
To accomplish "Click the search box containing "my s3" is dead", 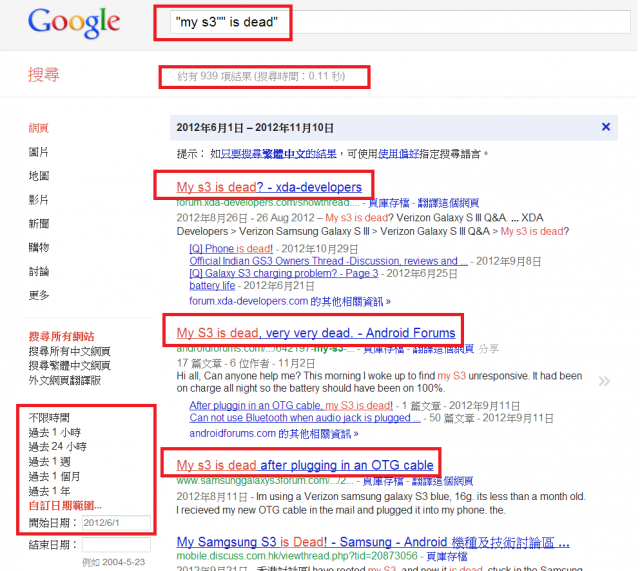I will tap(400, 22).
